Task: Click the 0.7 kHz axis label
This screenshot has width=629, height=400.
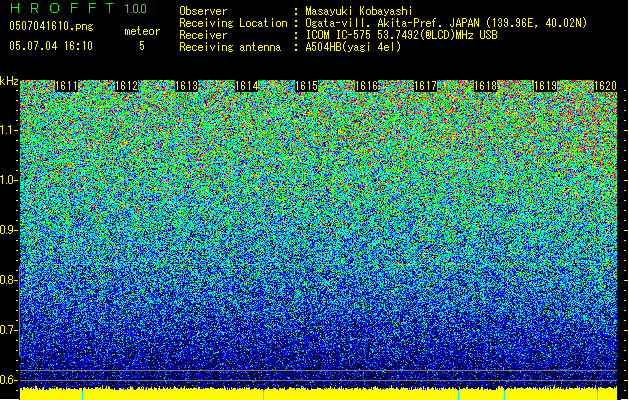Action: pos(8,330)
